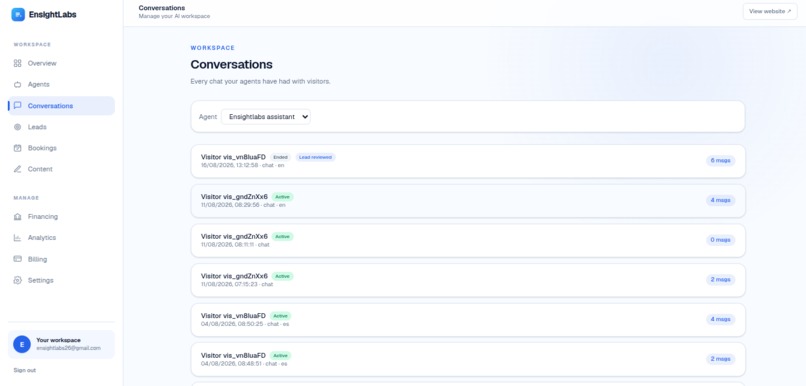This screenshot has height=386, width=806.
Task: Click the Ended status badge
Action: [281, 157]
